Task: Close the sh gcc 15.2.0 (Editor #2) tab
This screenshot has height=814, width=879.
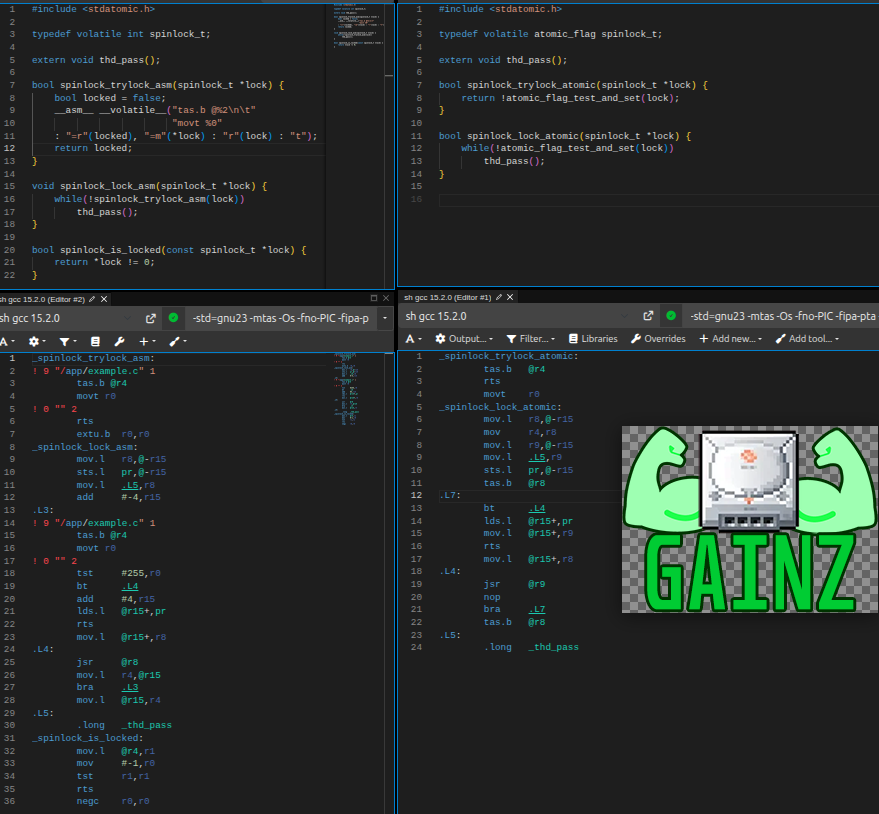Action: pos(104,299)
